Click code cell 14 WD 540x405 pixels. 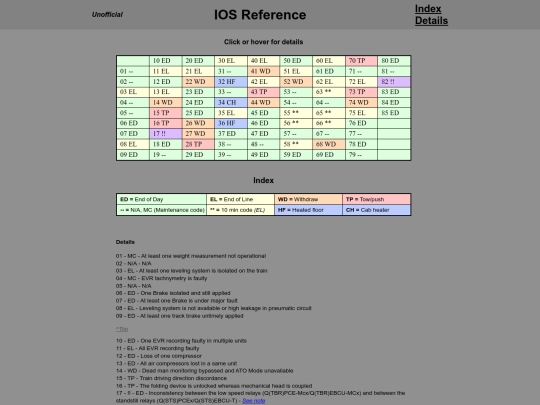[x=166, y=103]
